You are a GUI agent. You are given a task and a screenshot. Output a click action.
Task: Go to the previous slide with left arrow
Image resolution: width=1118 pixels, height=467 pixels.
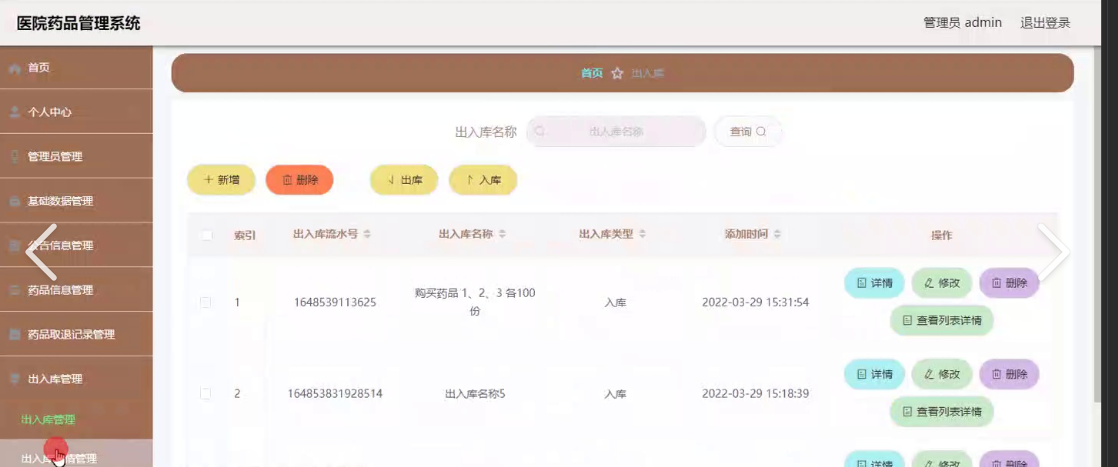pyautogui.click(x=41, y=252)
